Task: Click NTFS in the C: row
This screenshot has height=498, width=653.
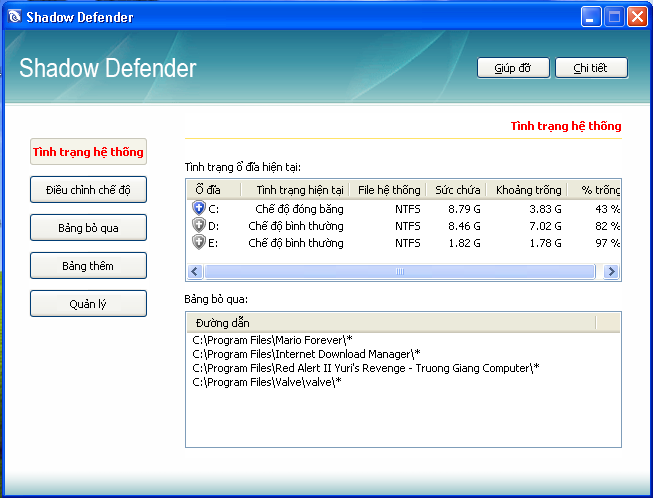Action: click(408, 209)
